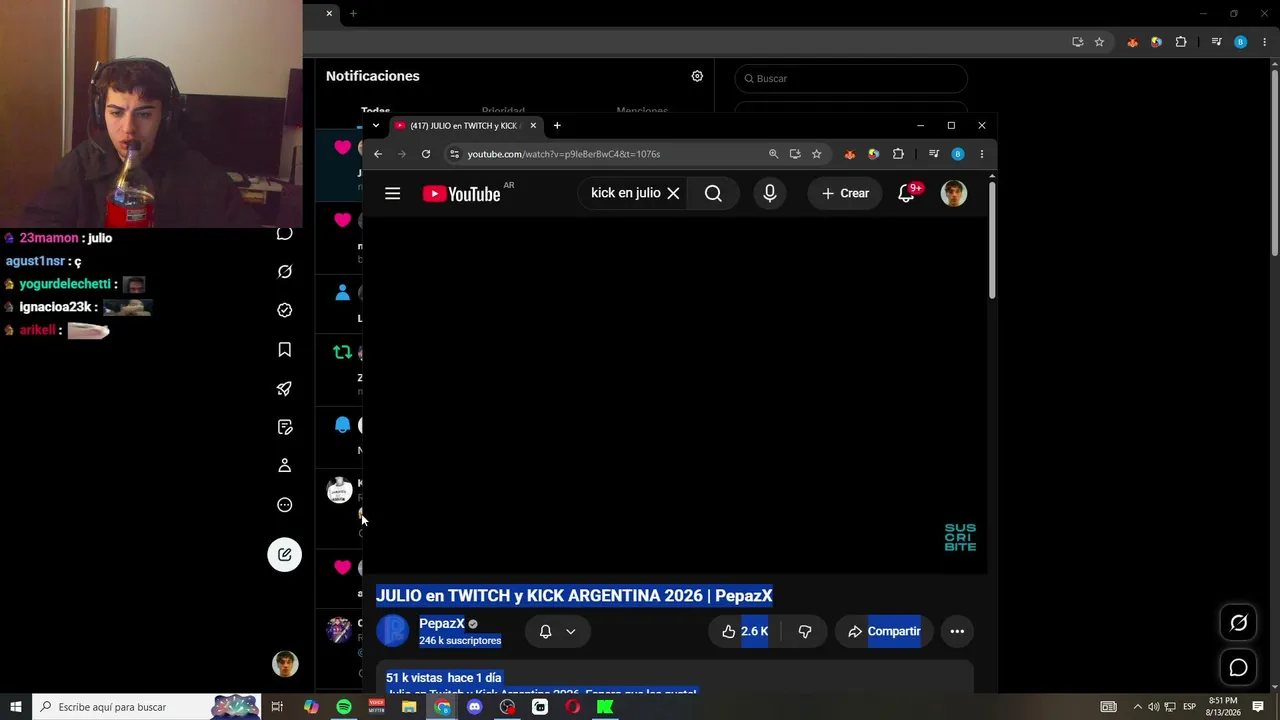Image resolution: width=1280 pixels, height=720 pixels.
Task: Click the '51 k vistas hace 1 día' description text
Action: (x=444, y=678)
